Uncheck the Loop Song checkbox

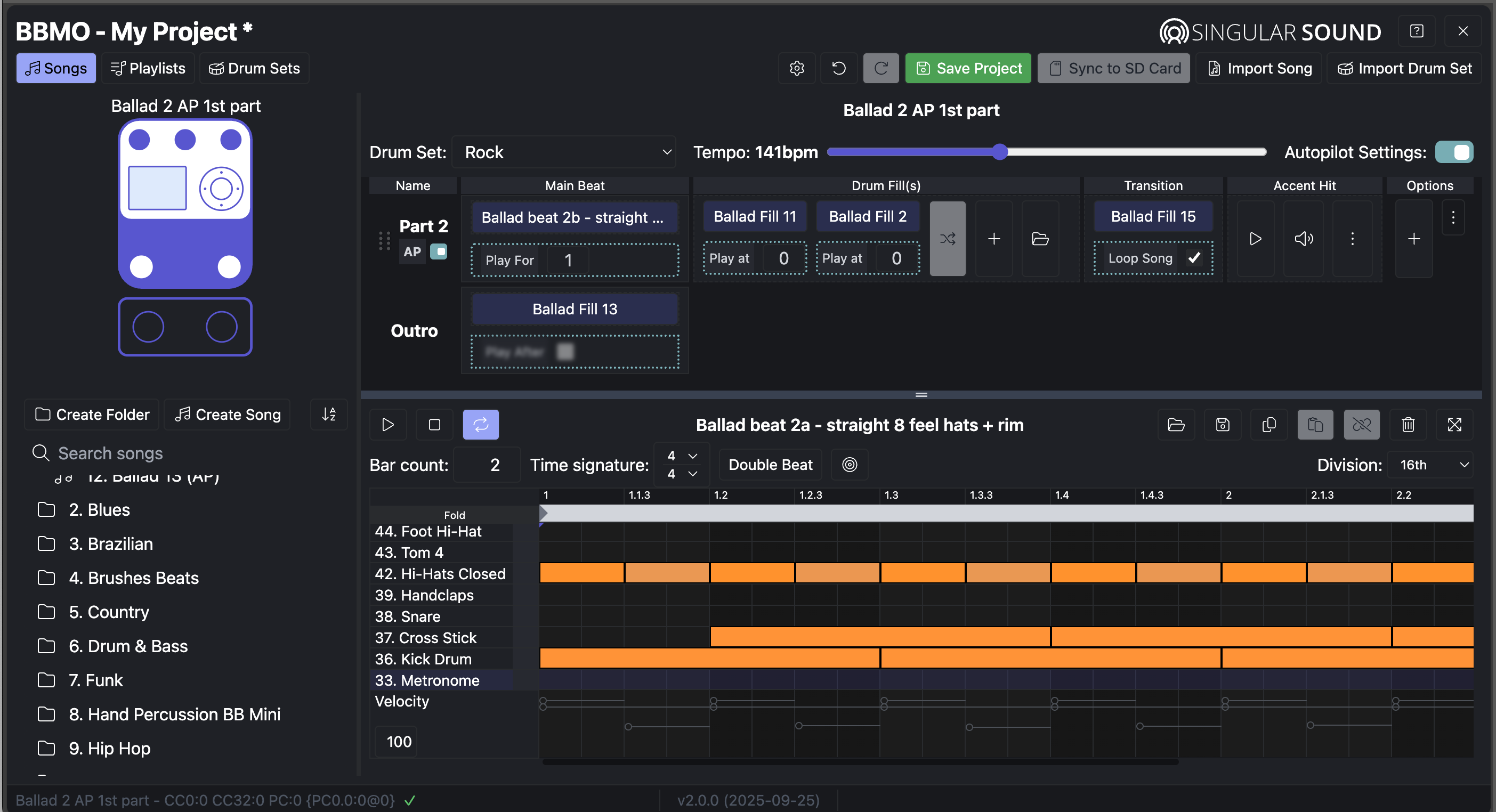pyautogui.click(x=1194, y=258)
